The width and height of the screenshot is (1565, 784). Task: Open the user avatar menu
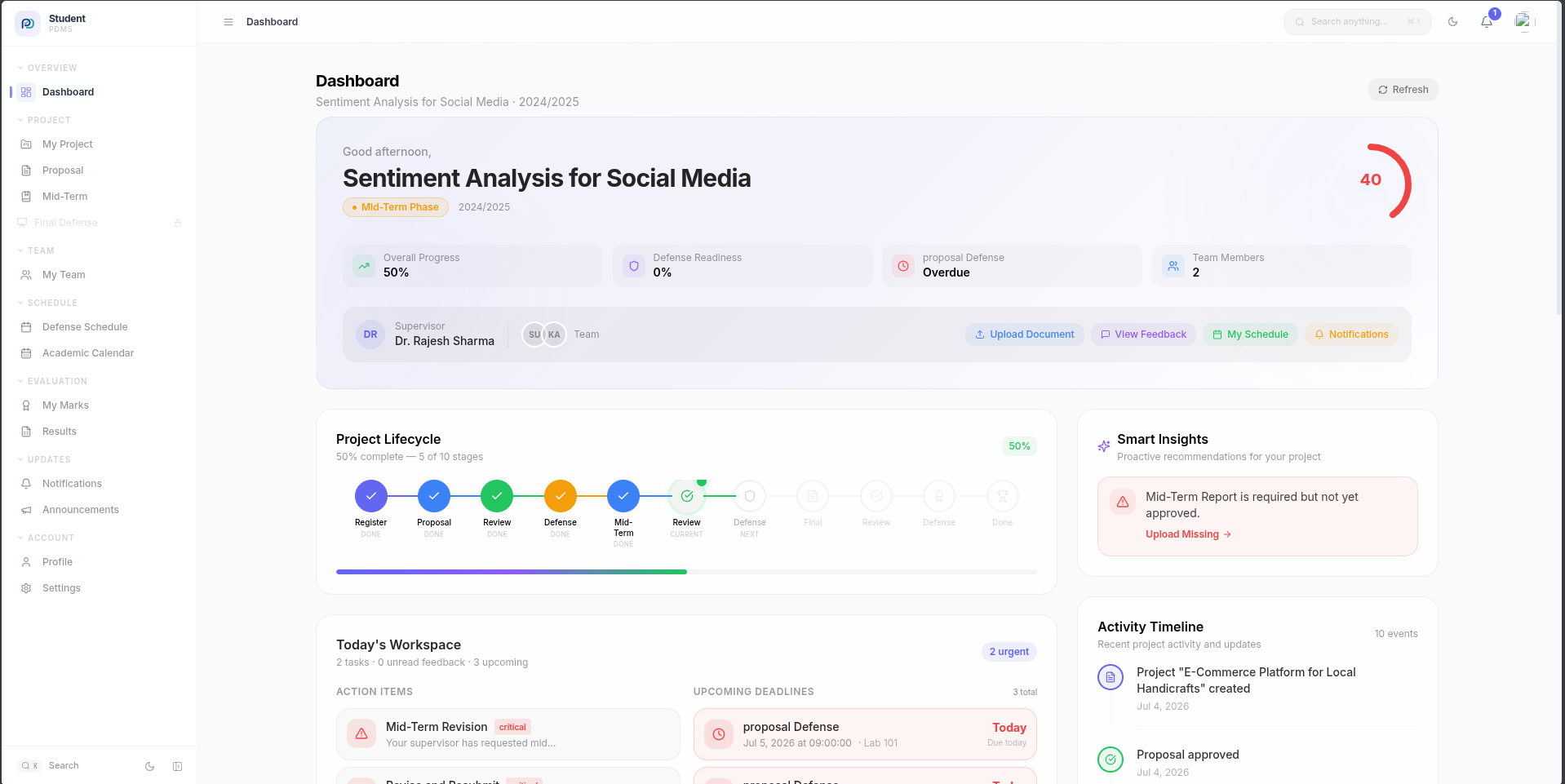pos(1523,22)
